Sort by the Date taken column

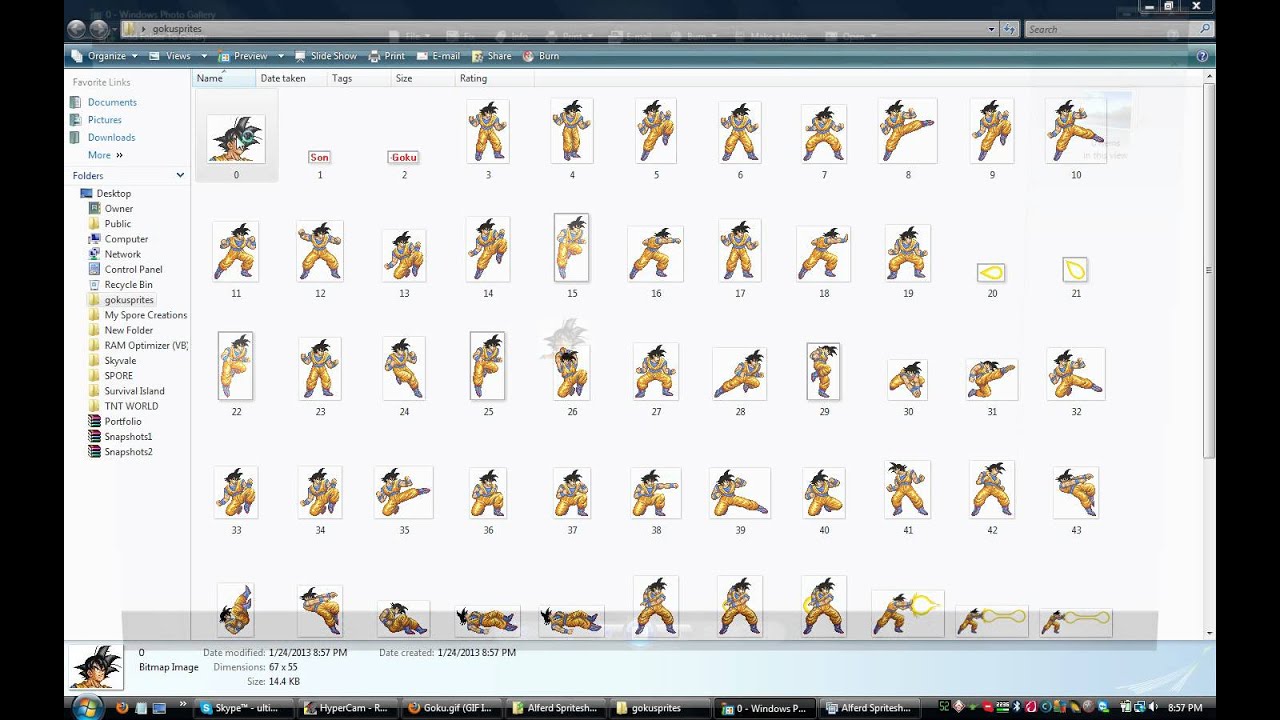point(291,78)
